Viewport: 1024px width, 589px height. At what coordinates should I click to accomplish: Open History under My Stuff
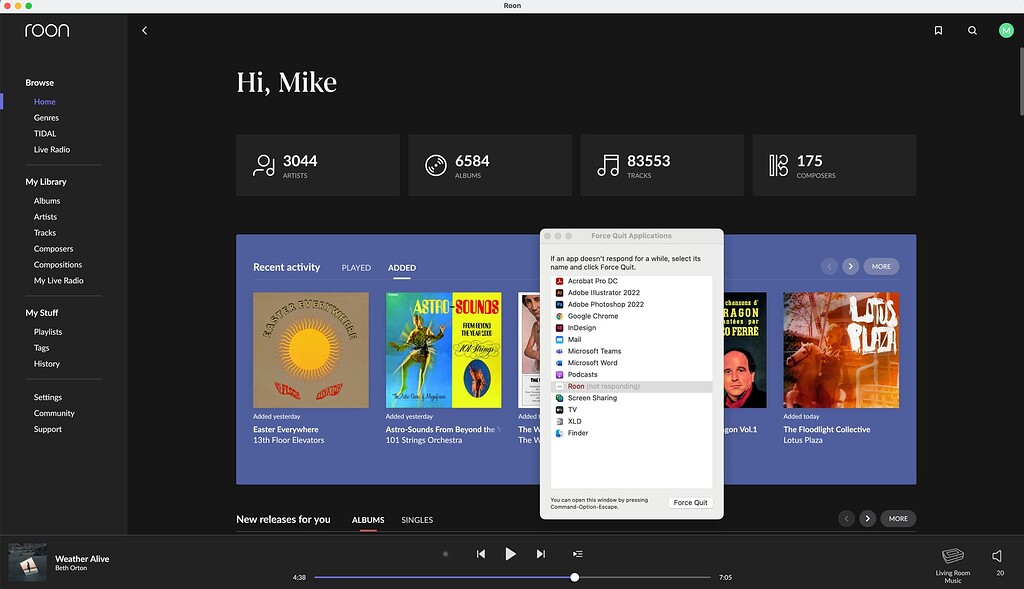click(46, 364)
